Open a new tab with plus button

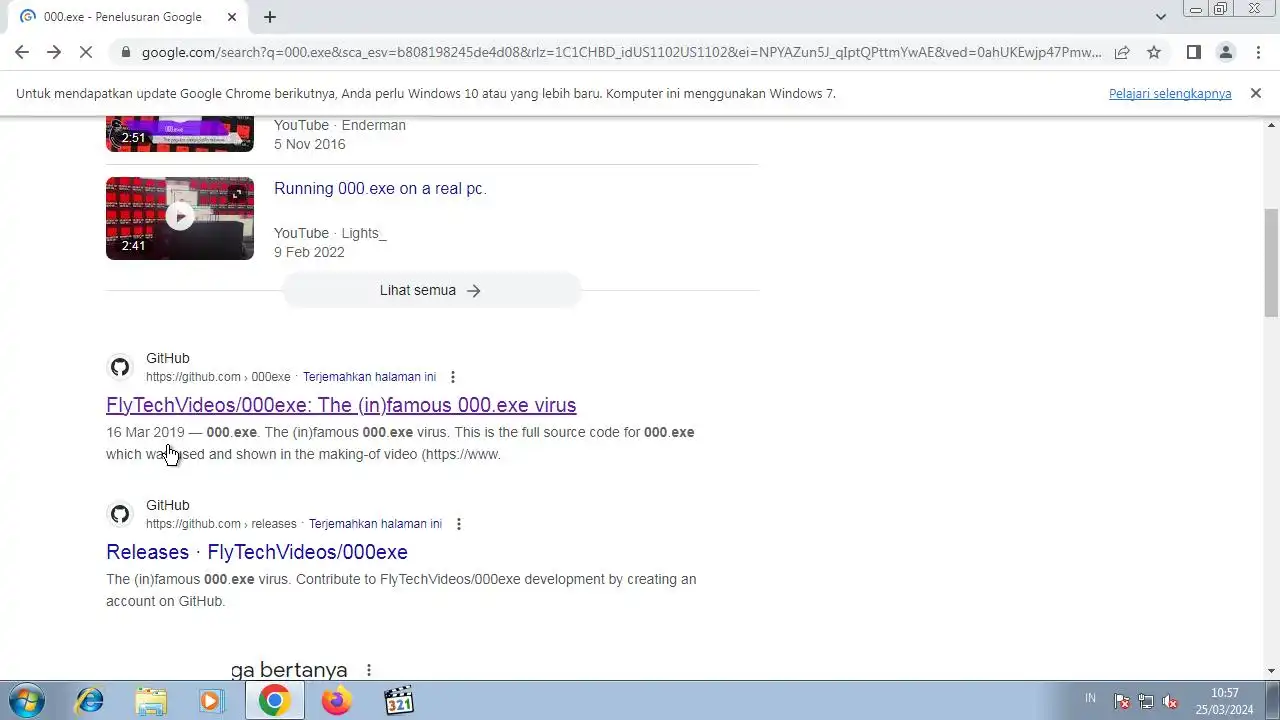click(x=270, y=17)
